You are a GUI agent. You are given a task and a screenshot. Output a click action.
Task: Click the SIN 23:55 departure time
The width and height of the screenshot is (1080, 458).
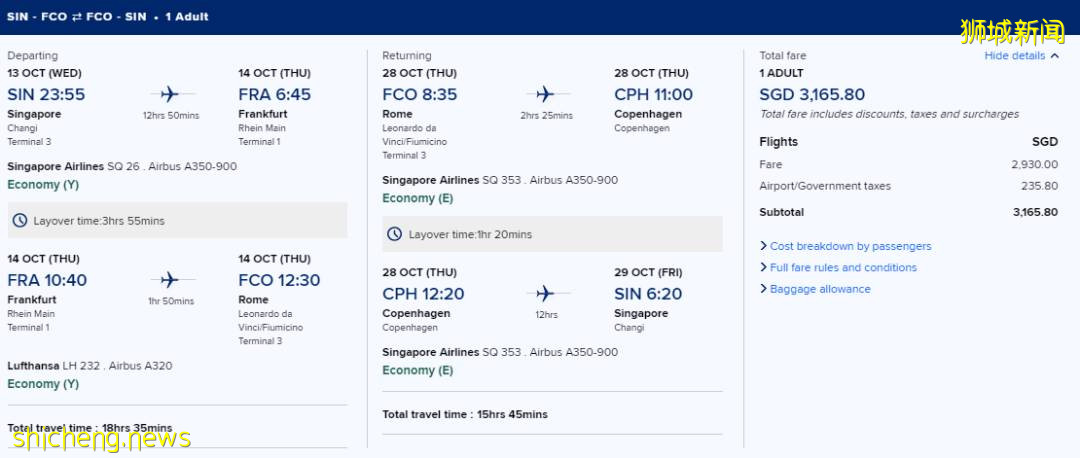[46, 94]
